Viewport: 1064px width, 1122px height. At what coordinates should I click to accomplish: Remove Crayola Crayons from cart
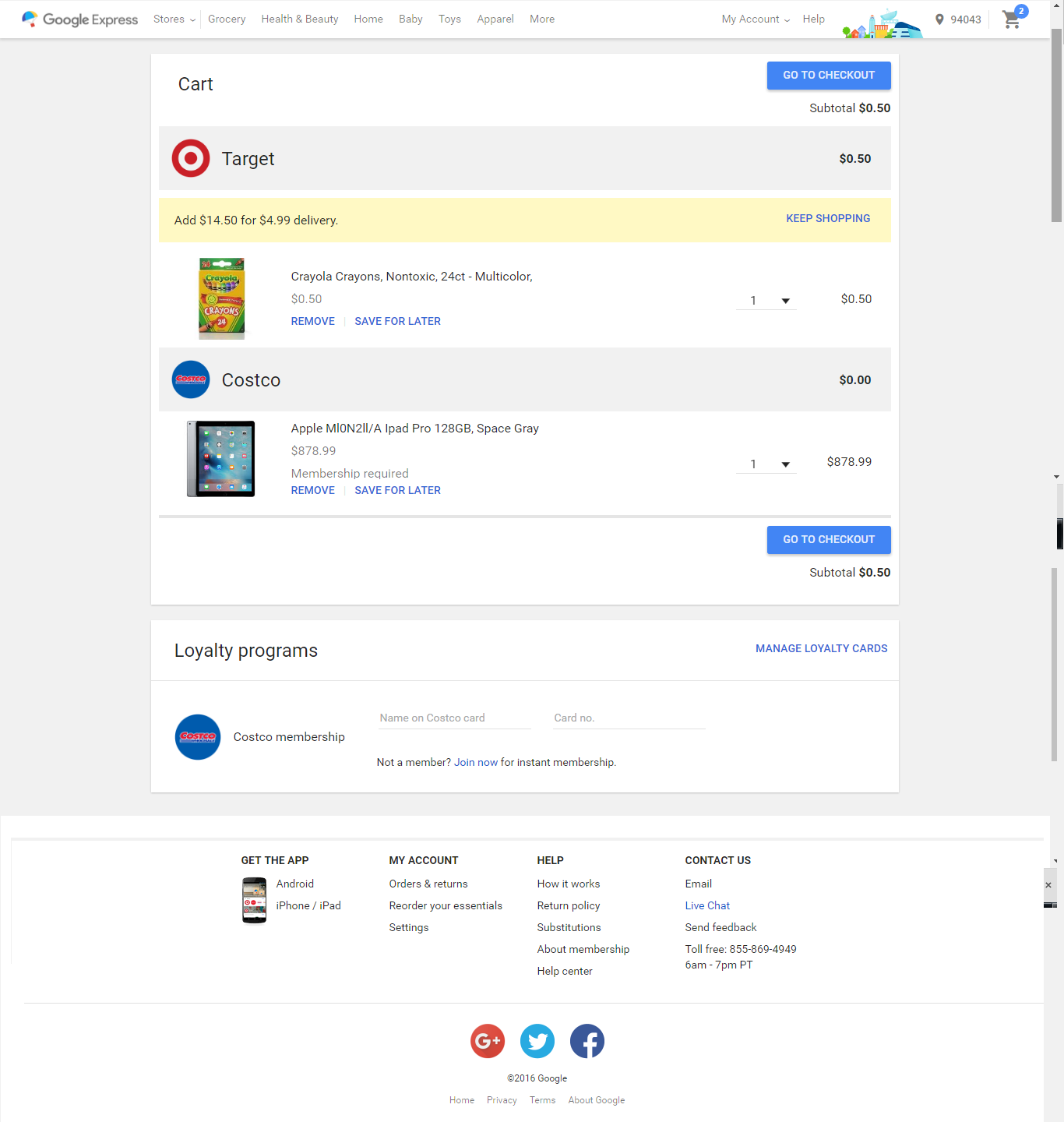click(313, 321)
